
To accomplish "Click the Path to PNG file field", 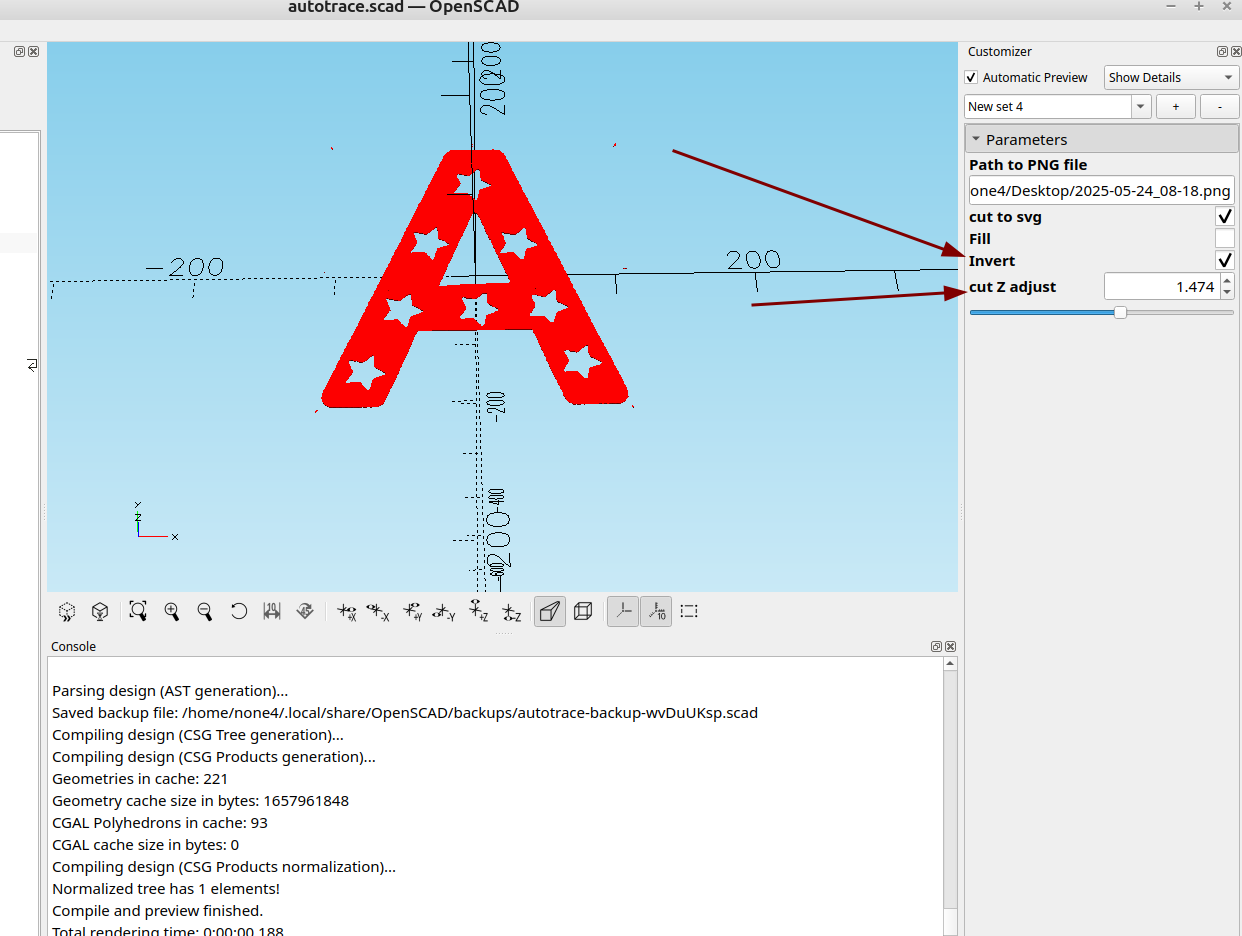I will tap(1102, 190).
